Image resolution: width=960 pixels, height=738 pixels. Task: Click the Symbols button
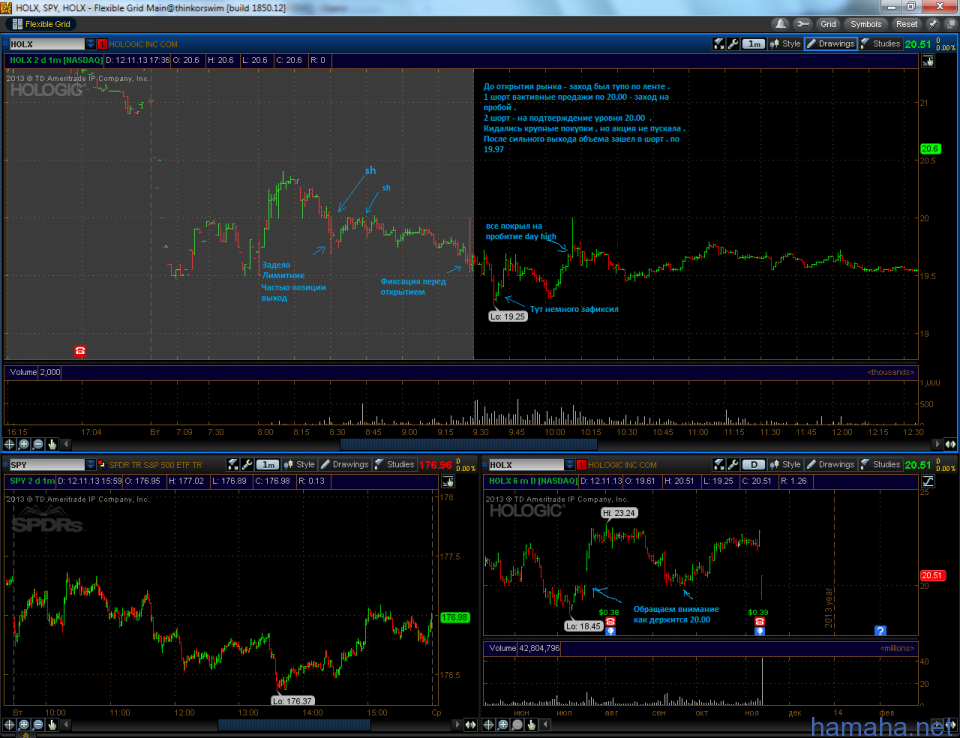point(865,24)
